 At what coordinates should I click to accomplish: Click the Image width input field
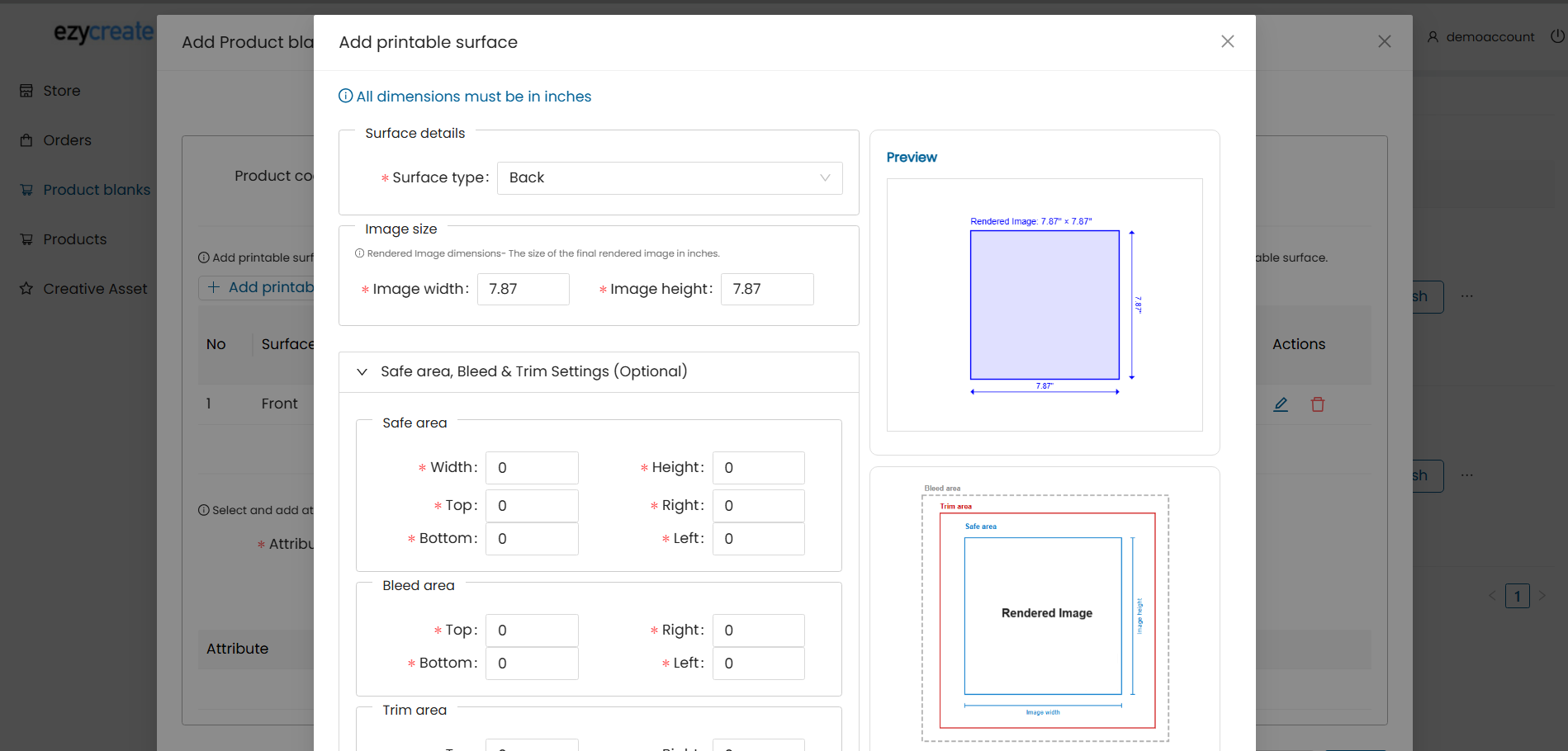(x=523, y=290)
